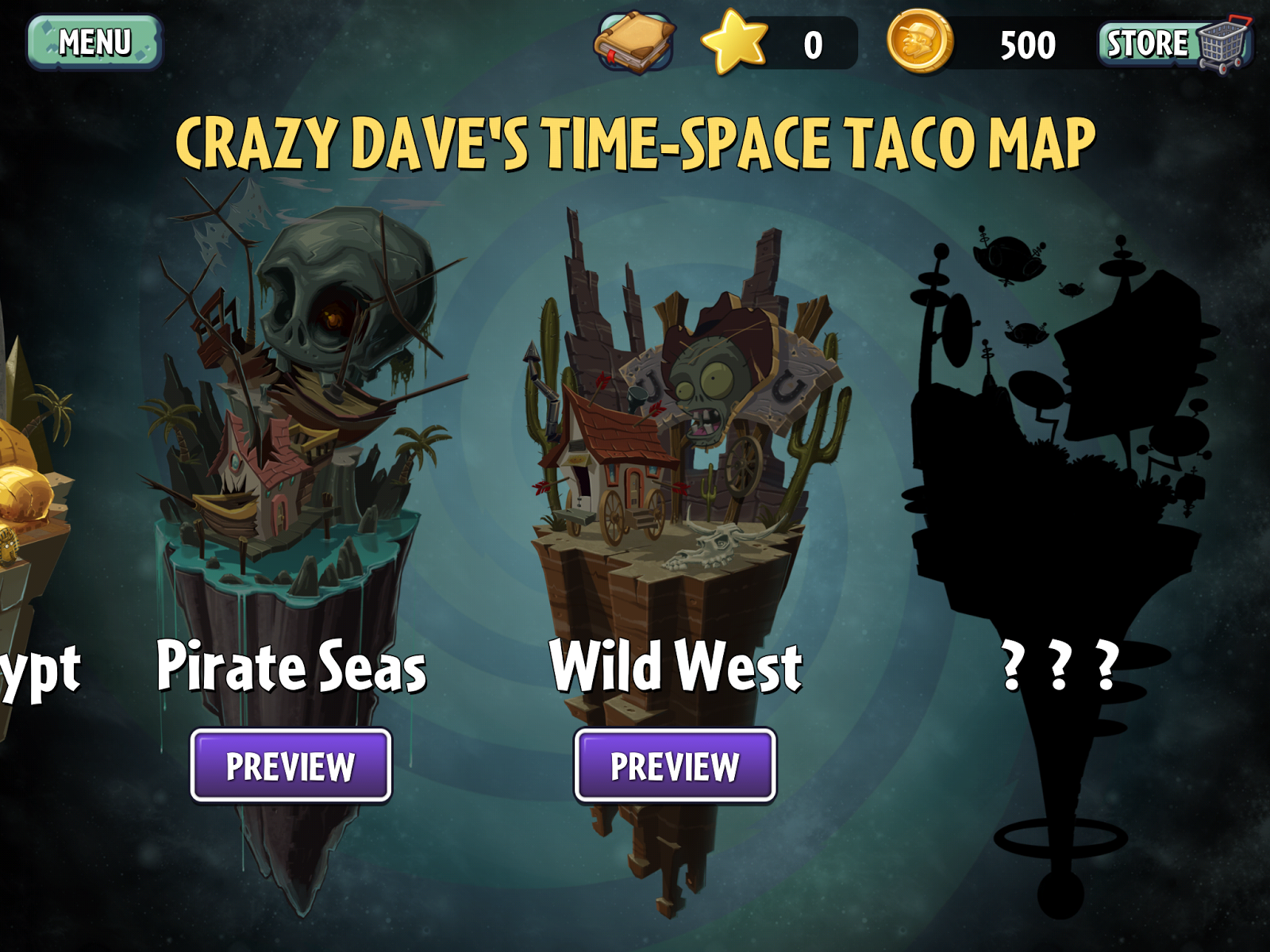Tap the Wild West title text
1270x952 pixels.
[675, 666]
